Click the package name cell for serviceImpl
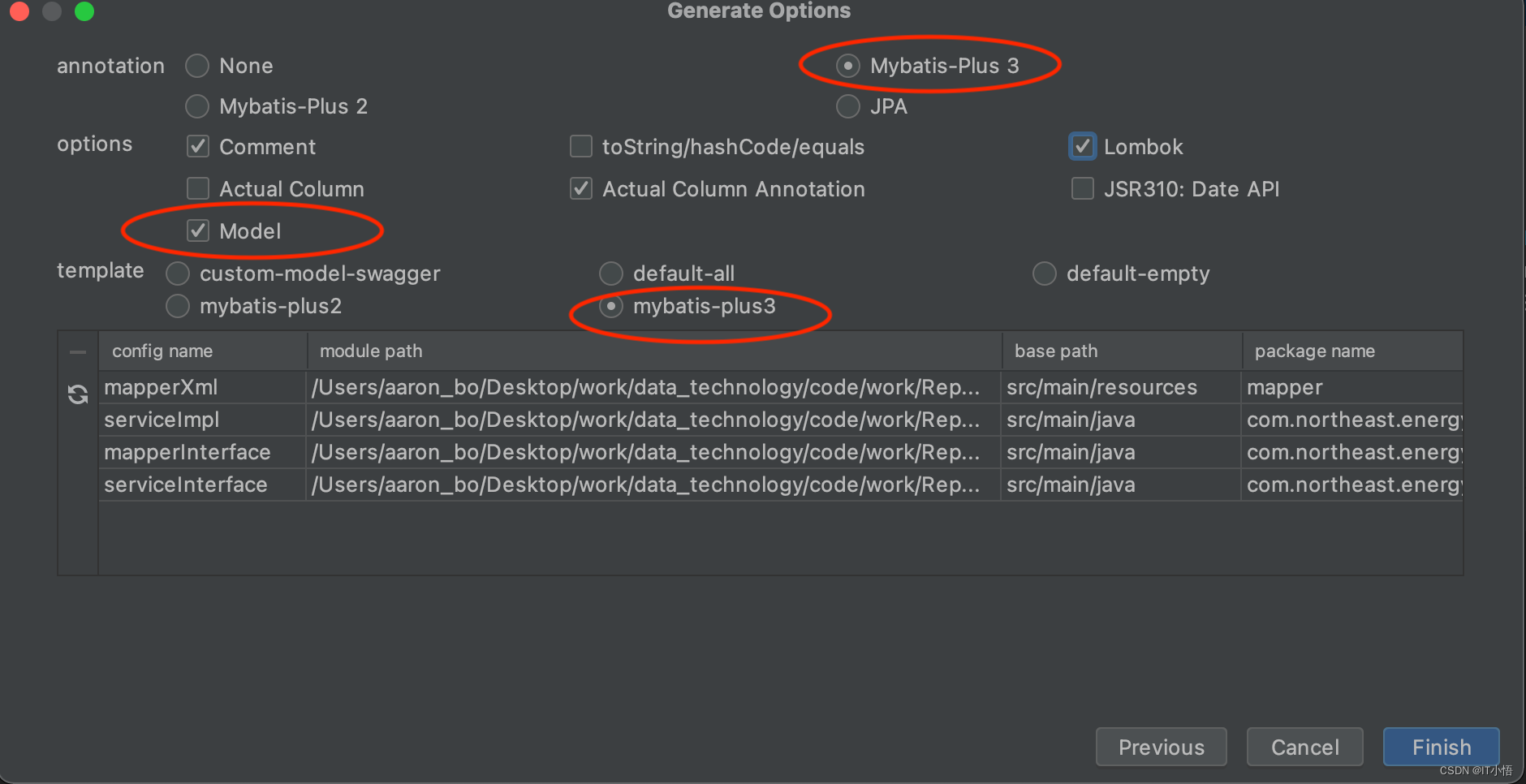The width and height of the screenshot is (1526, 784). click(x=1352, y=420)
